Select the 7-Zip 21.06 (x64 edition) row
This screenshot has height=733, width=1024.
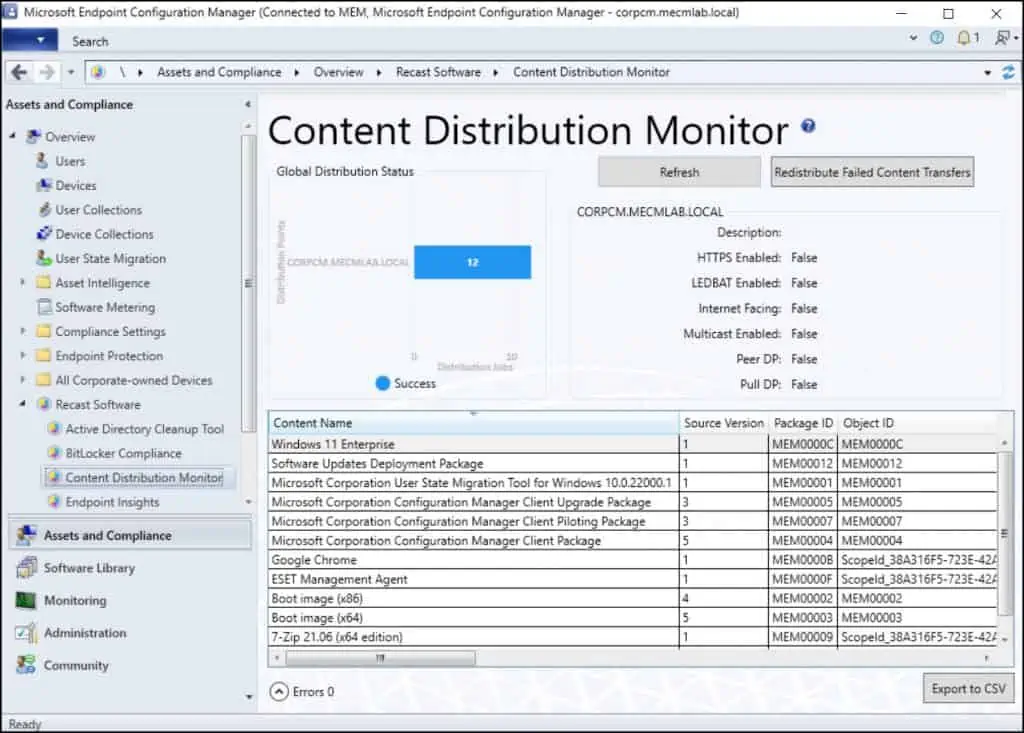[632, 637]
